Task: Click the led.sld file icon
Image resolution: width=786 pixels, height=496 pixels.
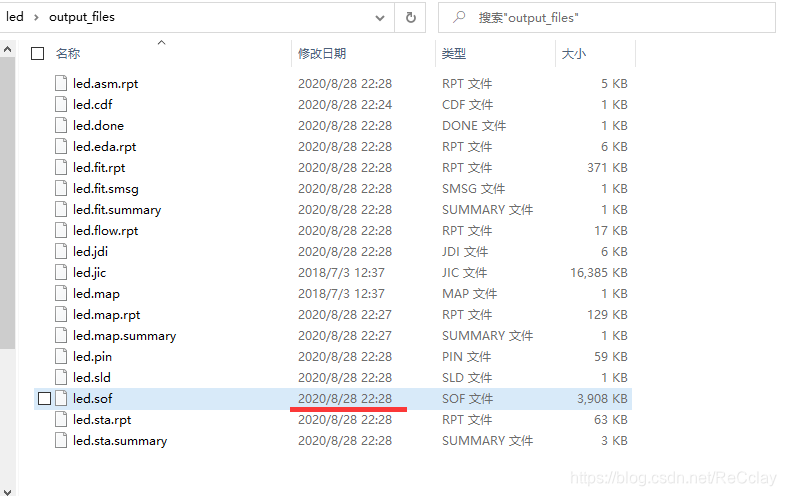Action: tap(61, 378)
